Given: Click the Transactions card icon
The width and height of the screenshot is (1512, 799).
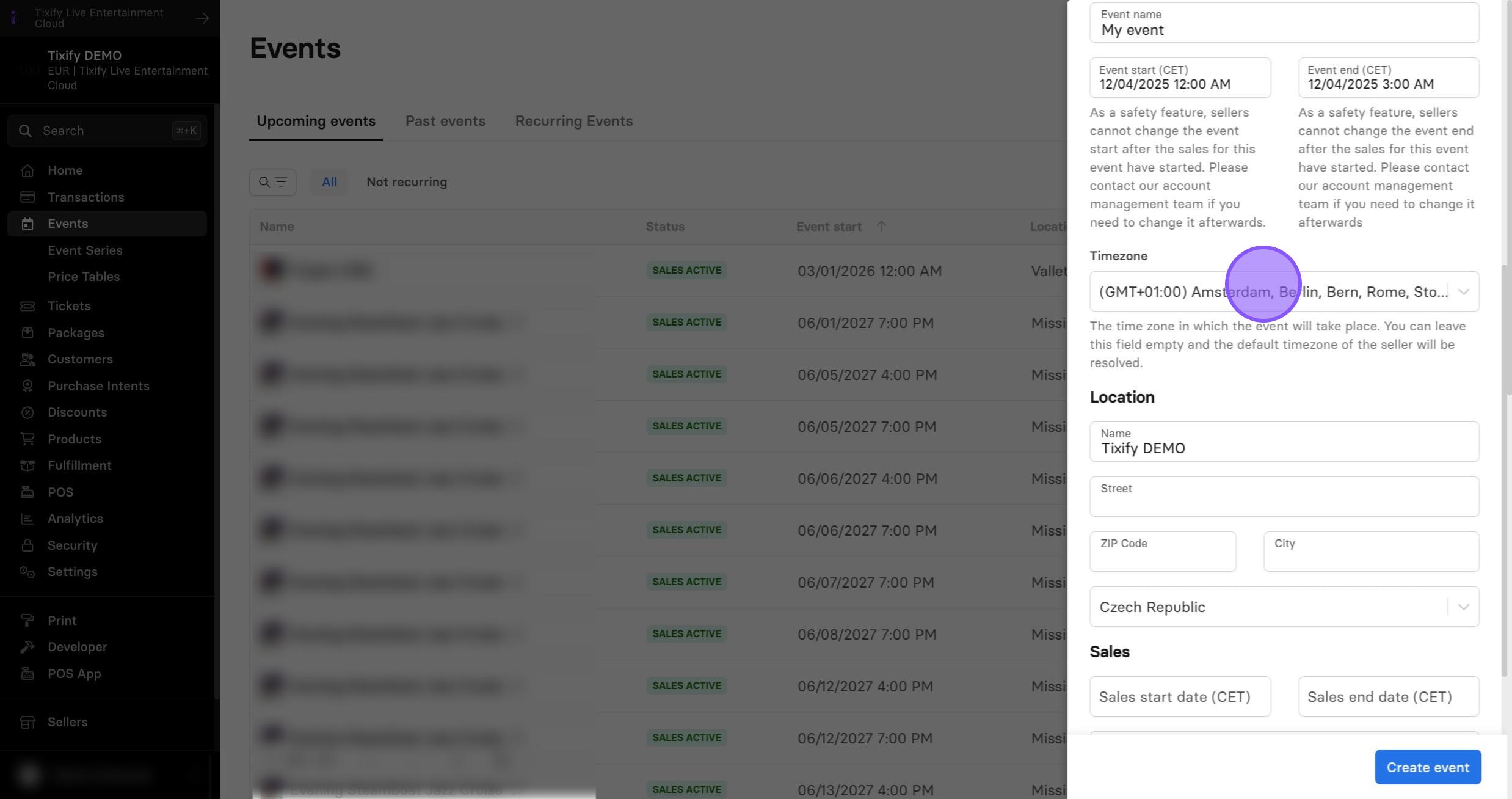Looking at the screenshot, I should point(27,197).
